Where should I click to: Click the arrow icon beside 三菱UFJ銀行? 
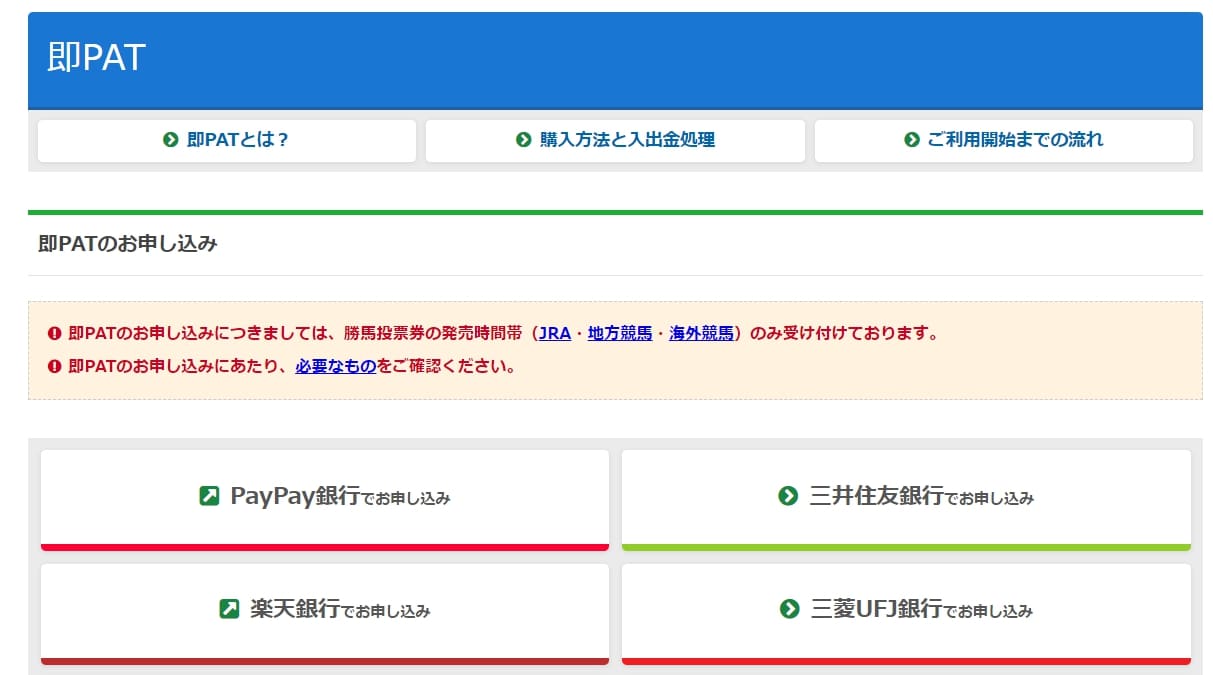pyautogui.click(x=789, y=608)
